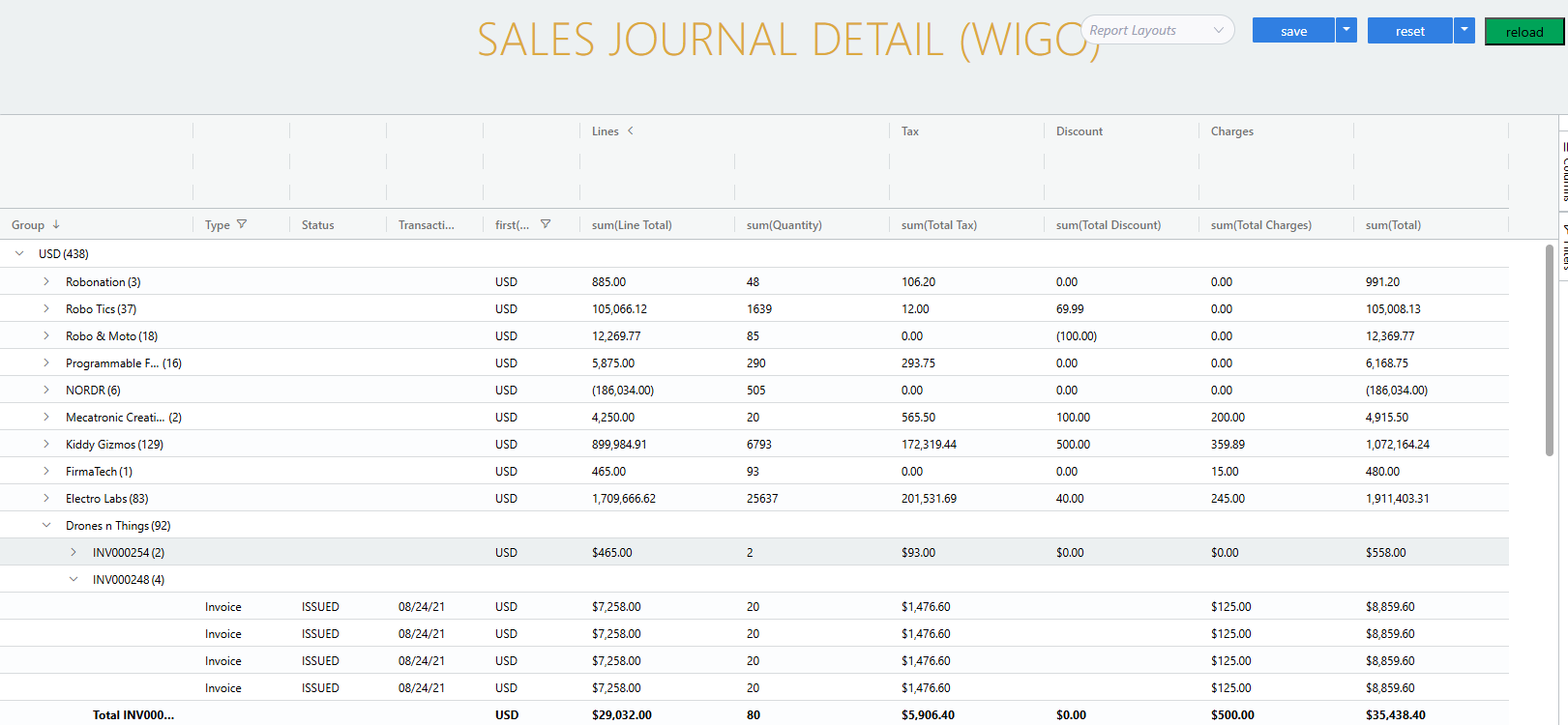Click the reset button
Screen dimensions: 1568x725
point(1410,30)
